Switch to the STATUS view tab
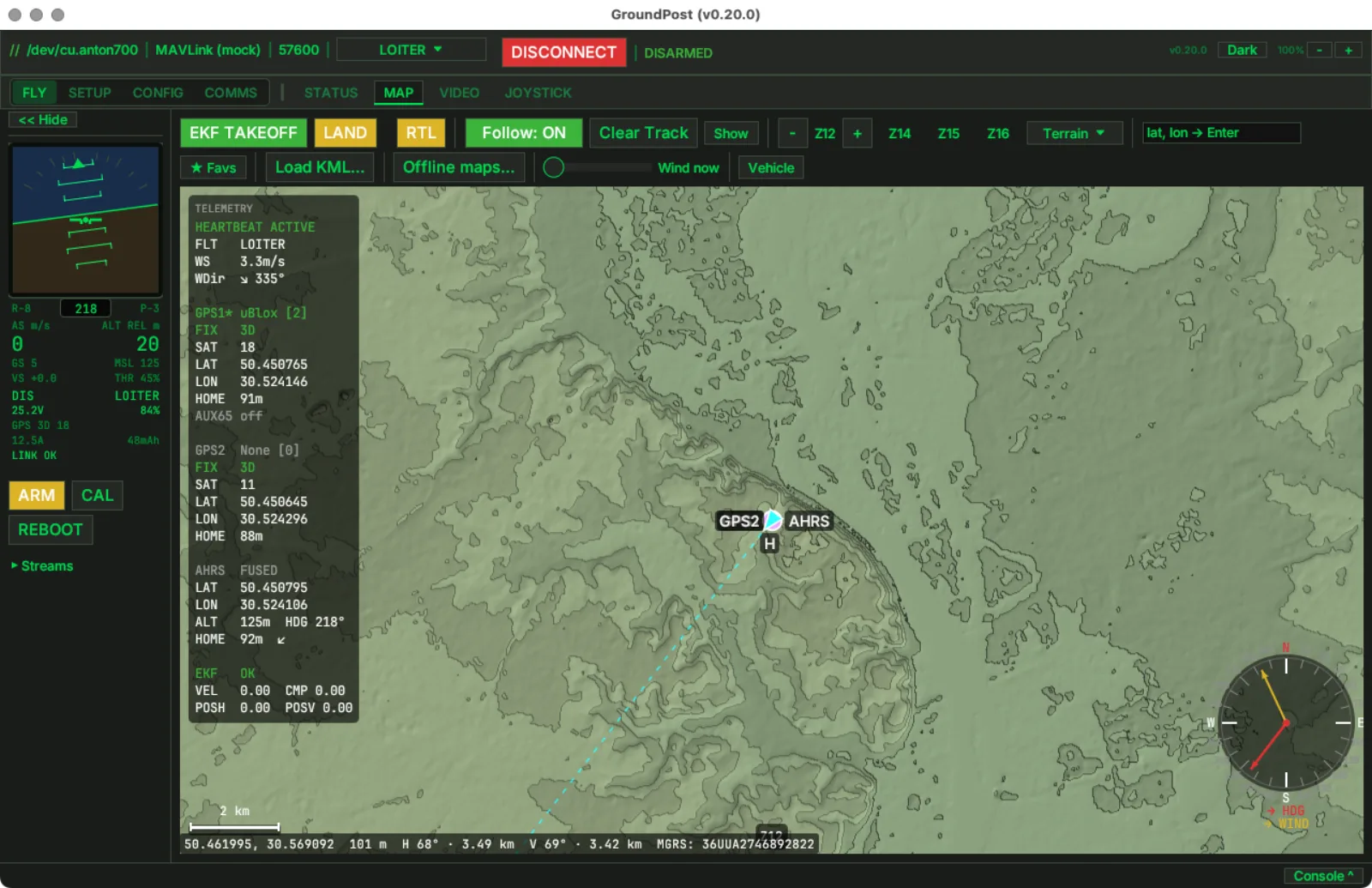1372x888 pixels. click(x=331, y=93)
